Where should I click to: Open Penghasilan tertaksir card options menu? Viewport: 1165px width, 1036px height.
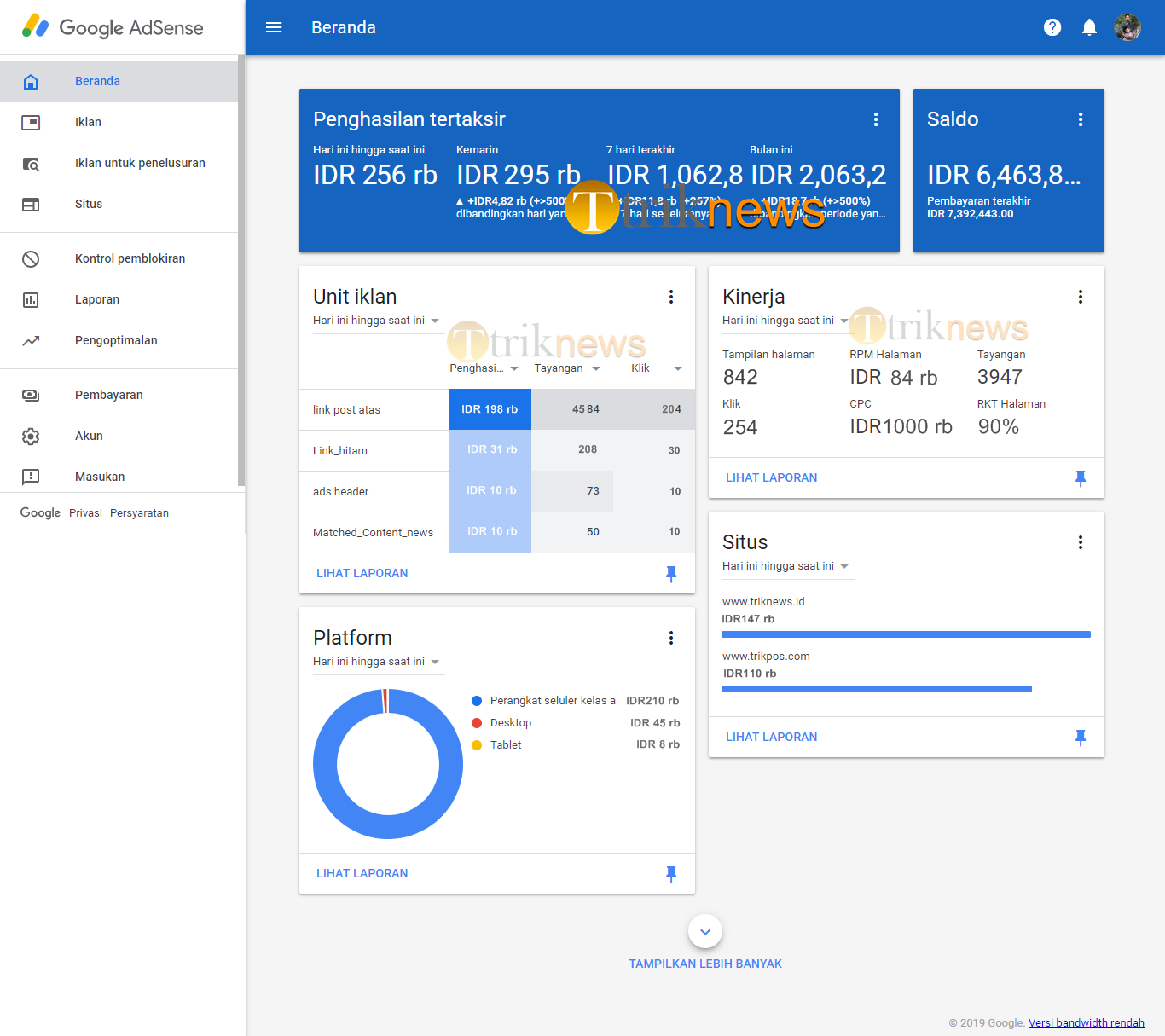click(876, 119)
